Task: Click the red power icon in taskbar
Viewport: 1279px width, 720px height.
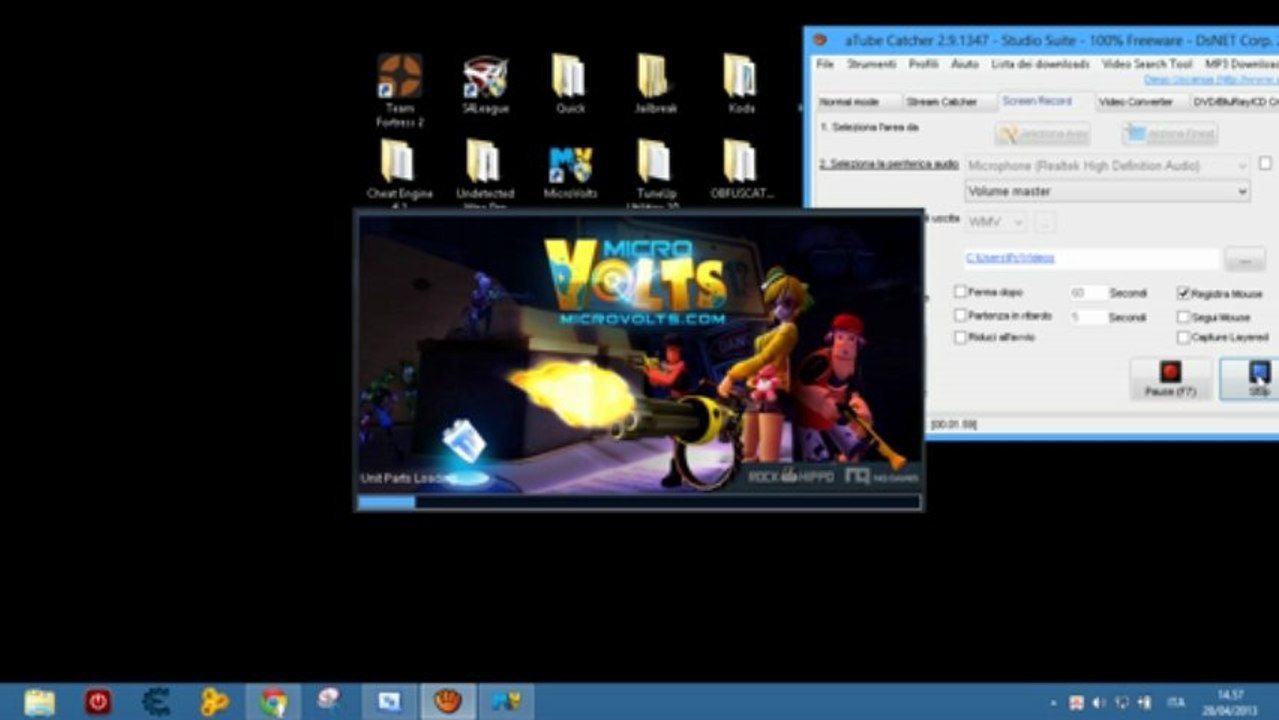Action: [97, 702]
